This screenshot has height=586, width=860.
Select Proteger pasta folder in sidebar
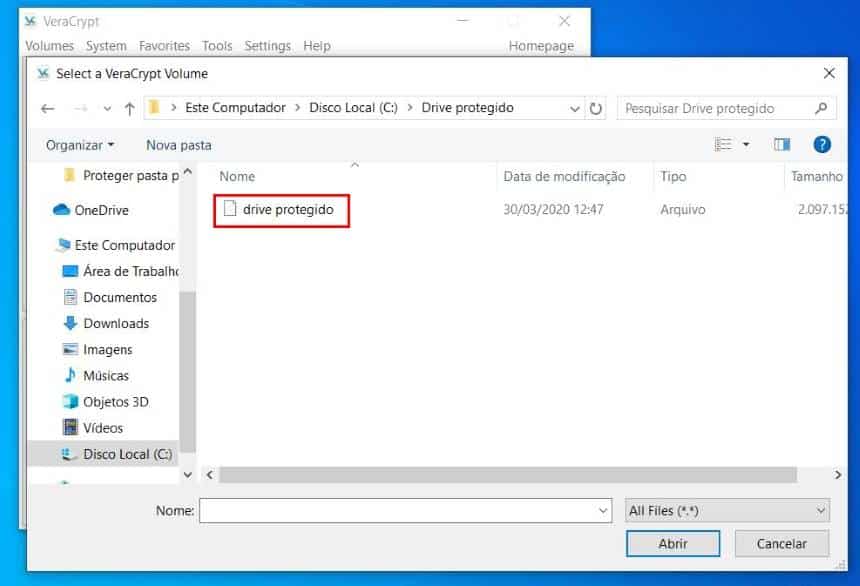(x=121, y=176)
